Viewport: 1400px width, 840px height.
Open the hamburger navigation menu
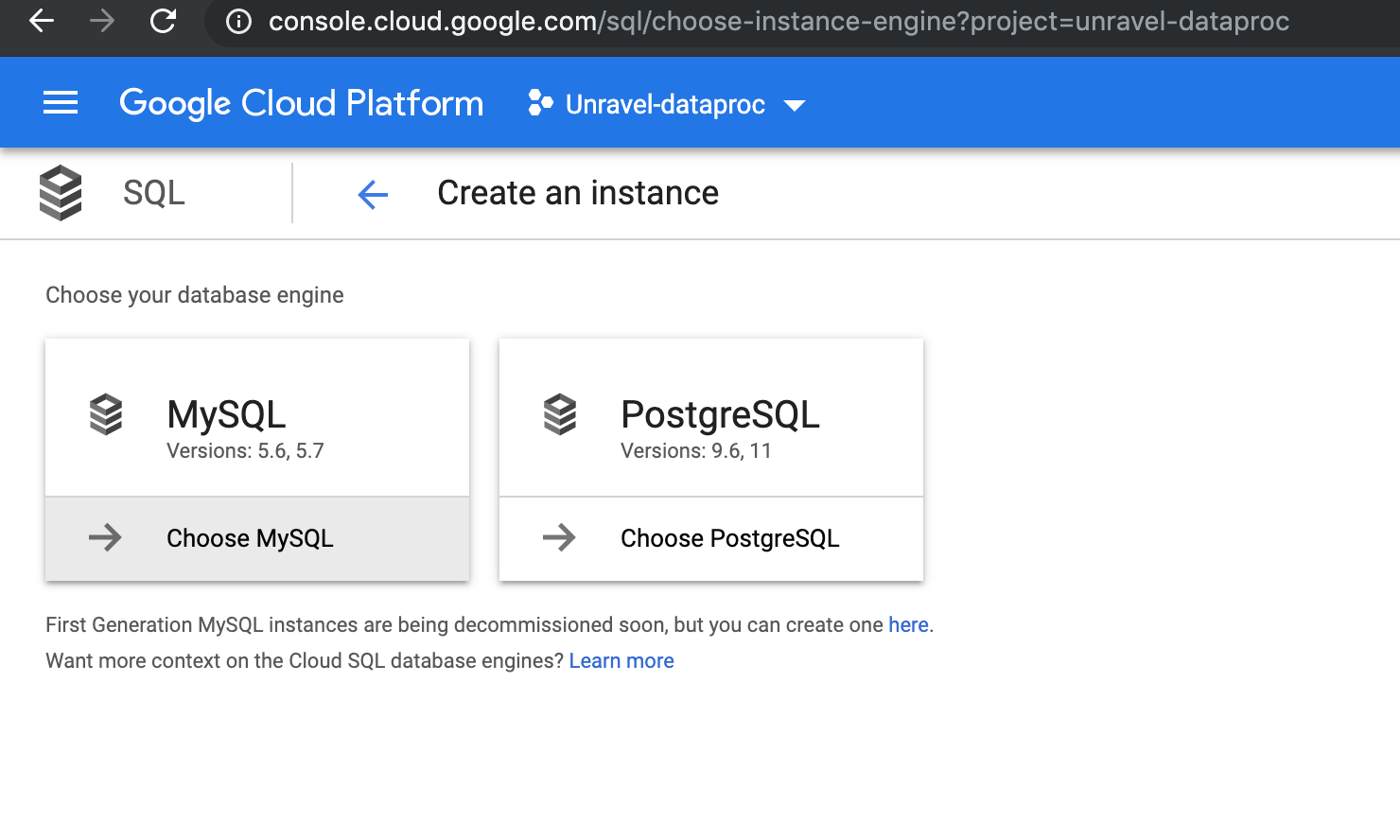[61, 102]
